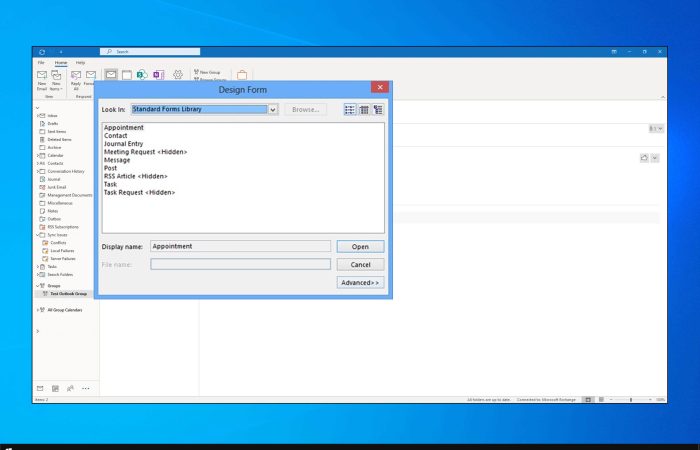Viewport: 700px width, 450px height.
Task: Collapse the ribbon with the caret
Action: point(663,97)
